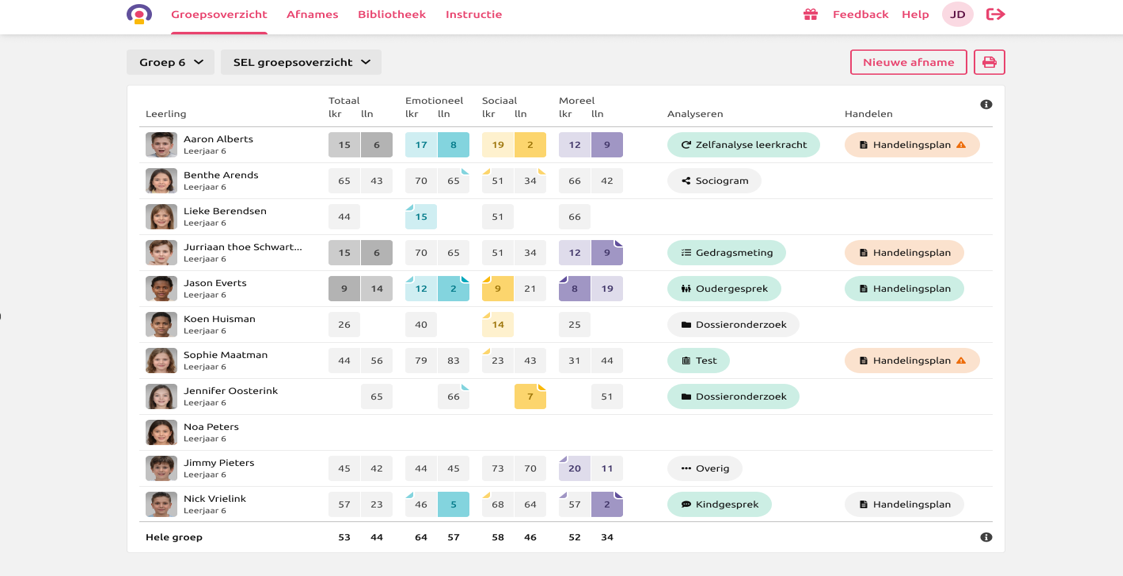Open the Feedback link

coord(860,14)
